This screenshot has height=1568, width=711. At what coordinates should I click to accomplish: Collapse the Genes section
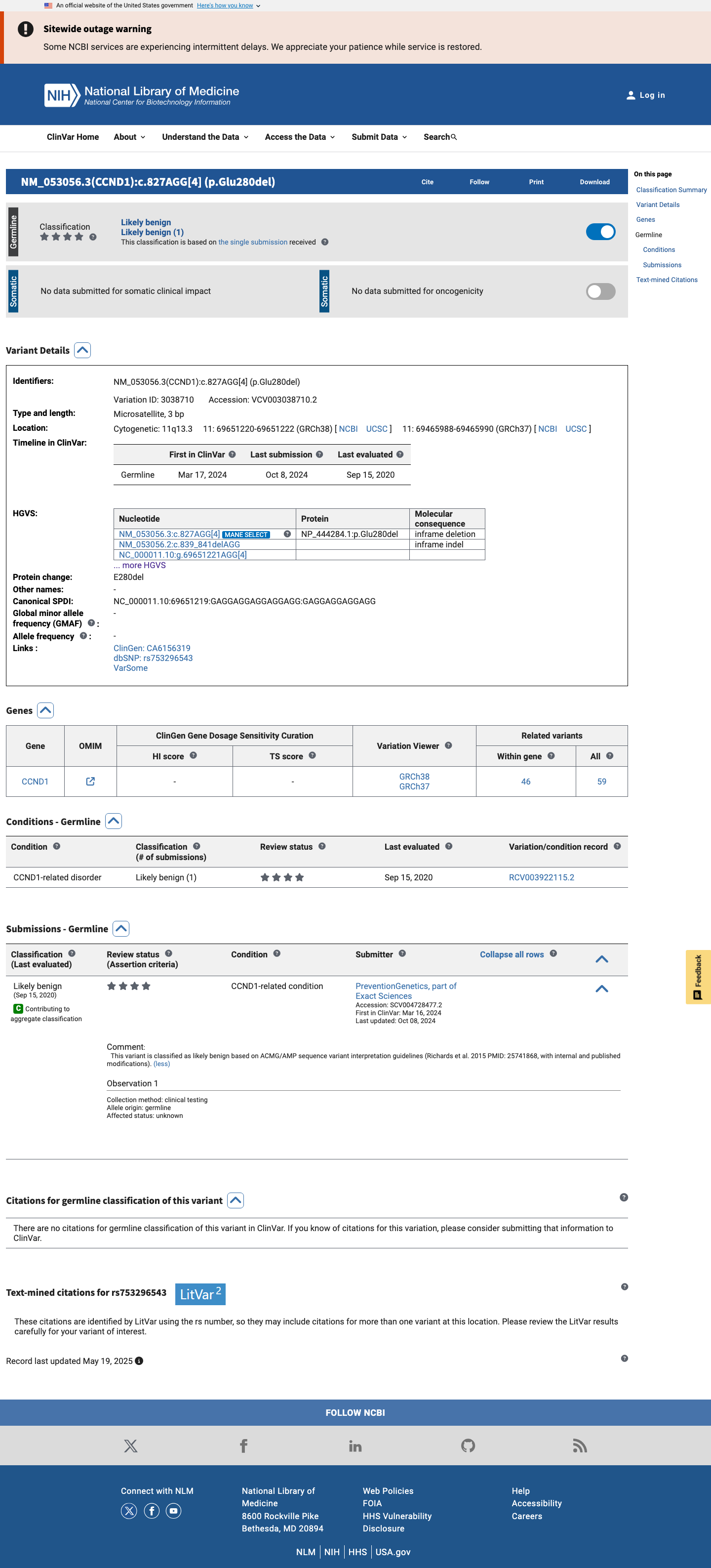click(x=45, y=710)
